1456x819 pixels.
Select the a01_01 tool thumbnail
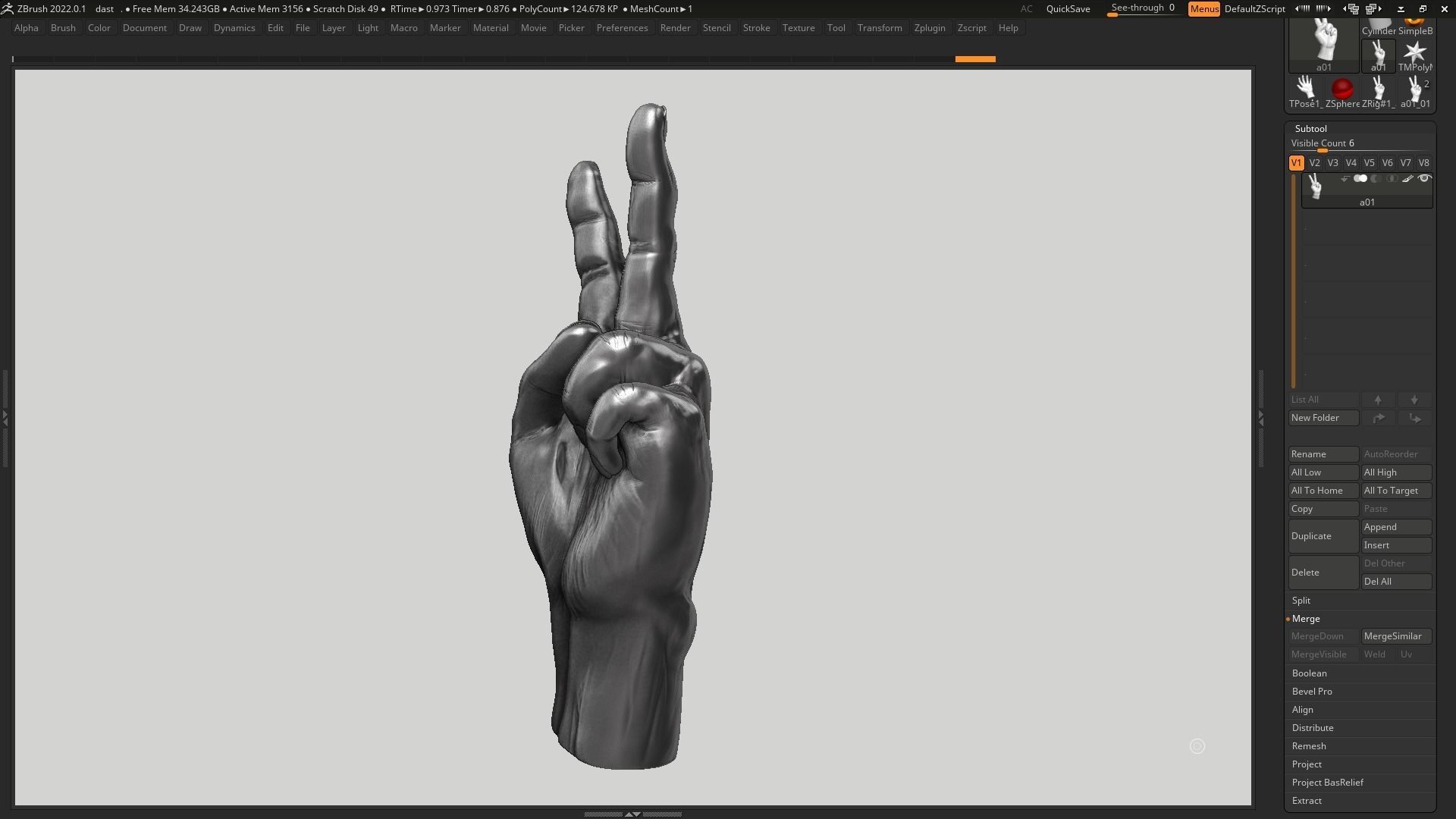pyautogui.click(x=1414, y=91)
